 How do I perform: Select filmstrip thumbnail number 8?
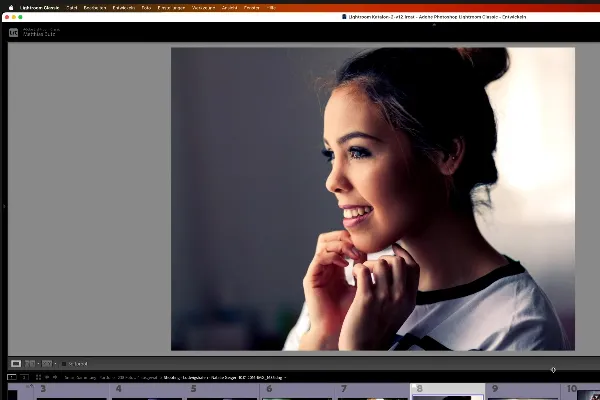click(x=447, y=394)
